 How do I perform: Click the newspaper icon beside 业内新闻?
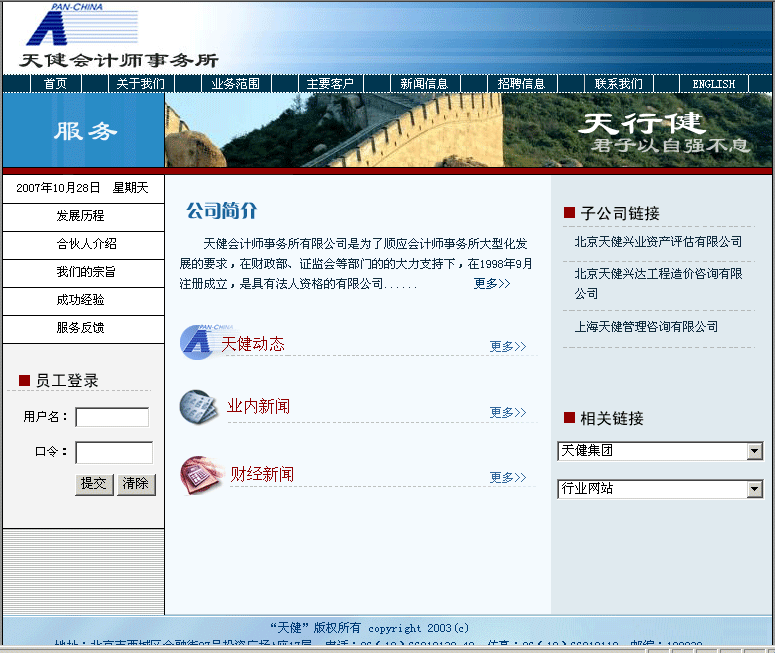point(198,406)
